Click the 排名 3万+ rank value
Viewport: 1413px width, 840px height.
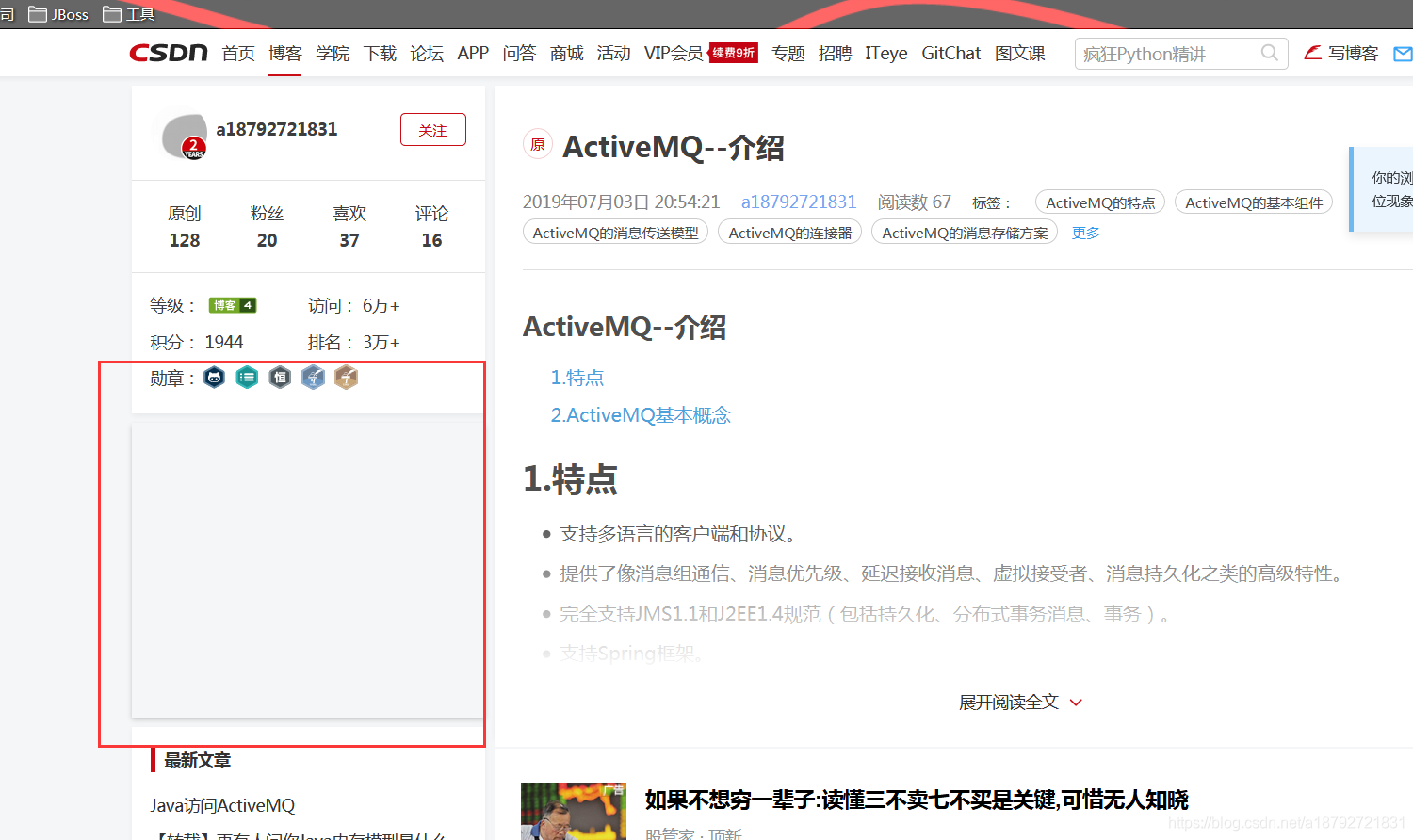pos(382,342)
